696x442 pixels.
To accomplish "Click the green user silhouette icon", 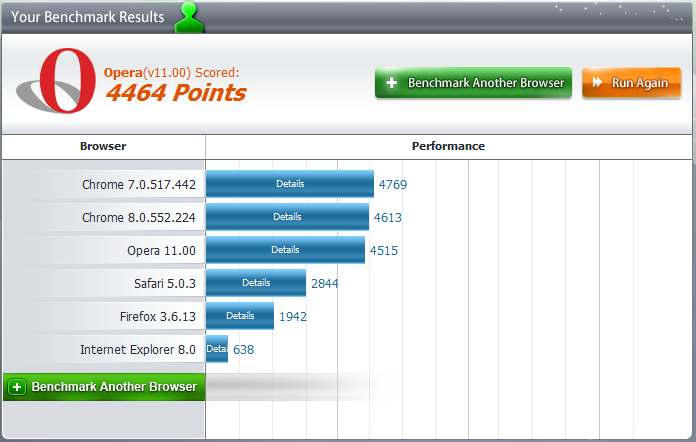I will coord(189,17).
